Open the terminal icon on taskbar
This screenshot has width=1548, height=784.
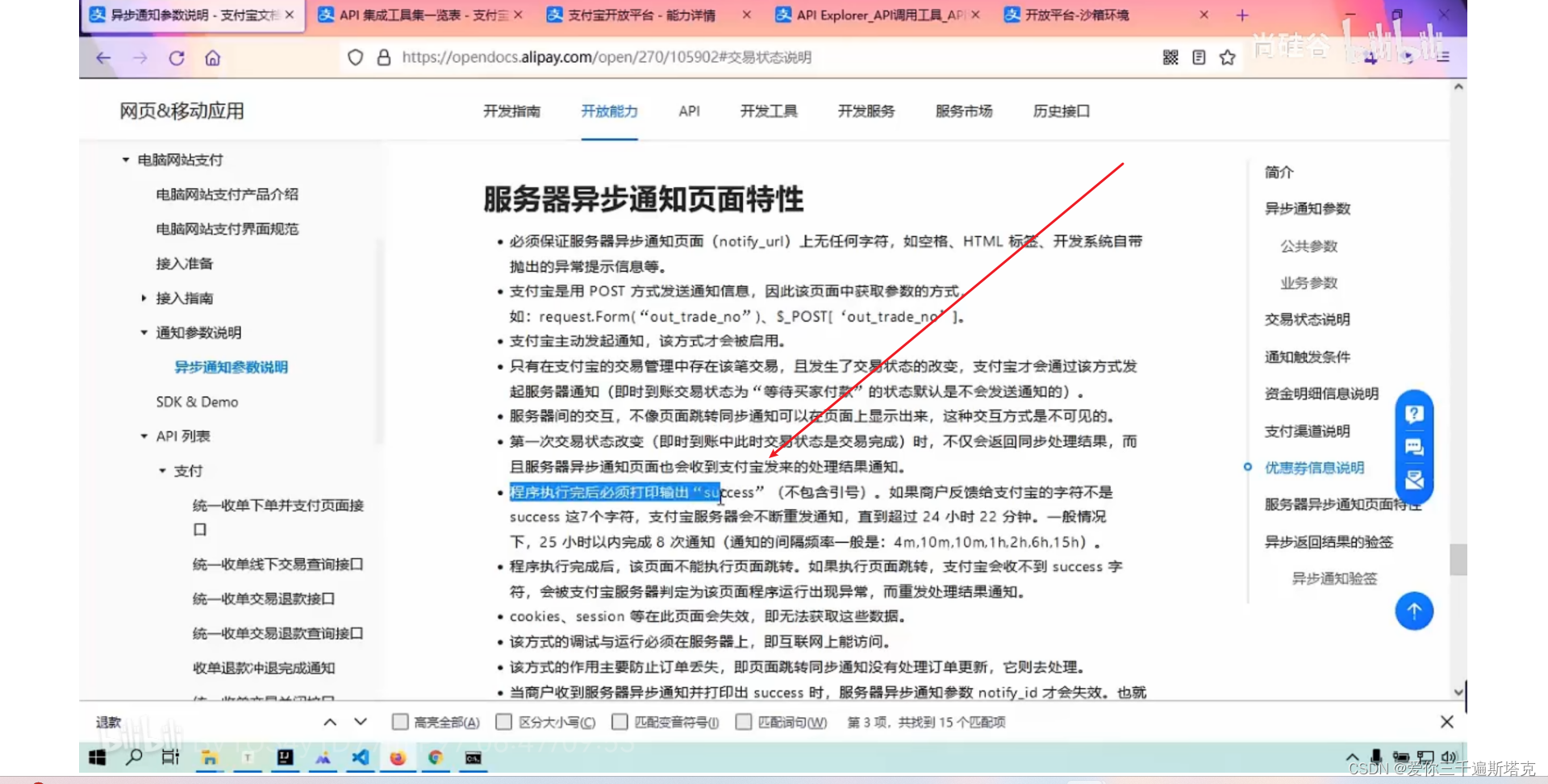point(474,757)
